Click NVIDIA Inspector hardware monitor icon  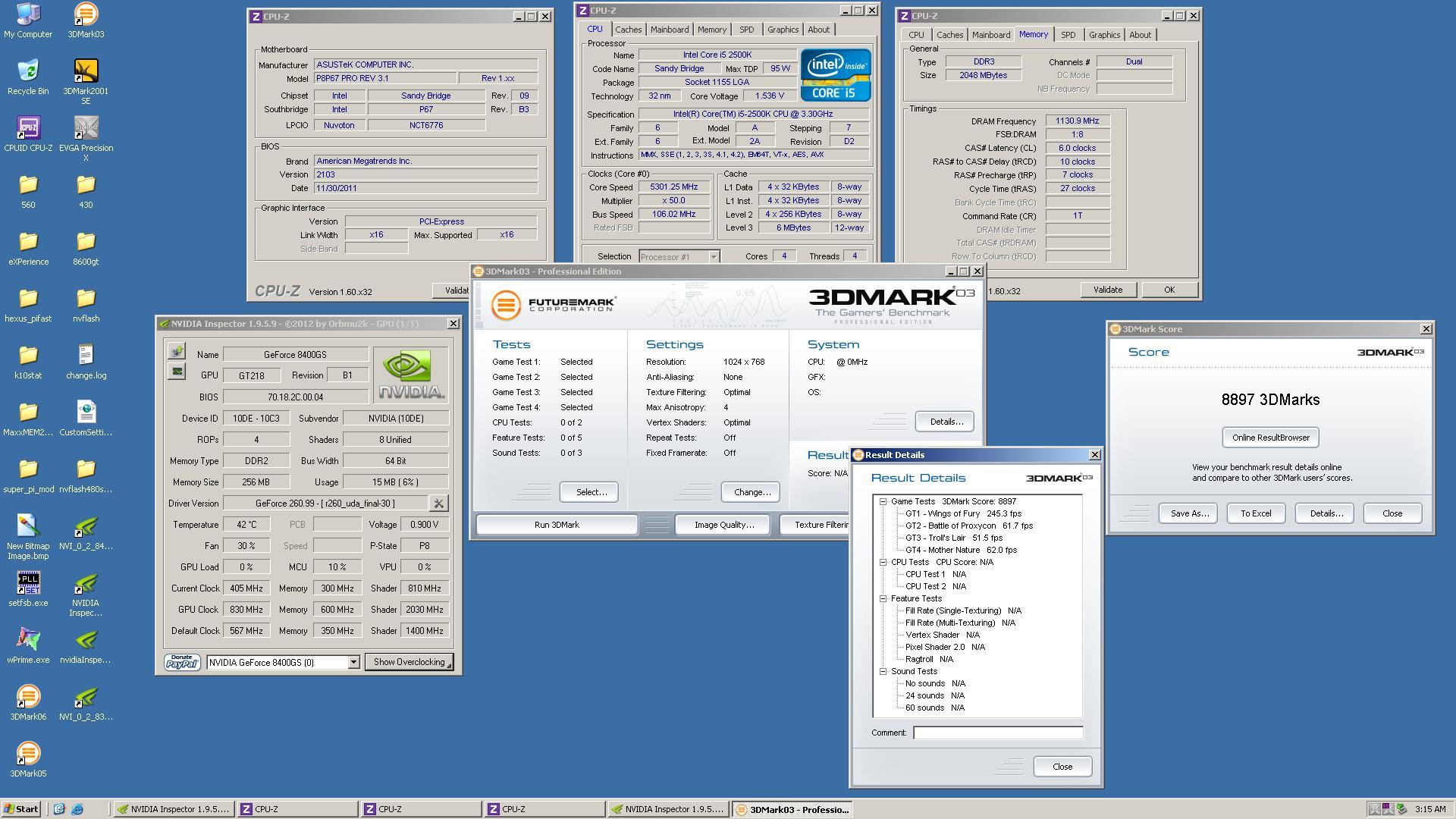tap(177, 371)
